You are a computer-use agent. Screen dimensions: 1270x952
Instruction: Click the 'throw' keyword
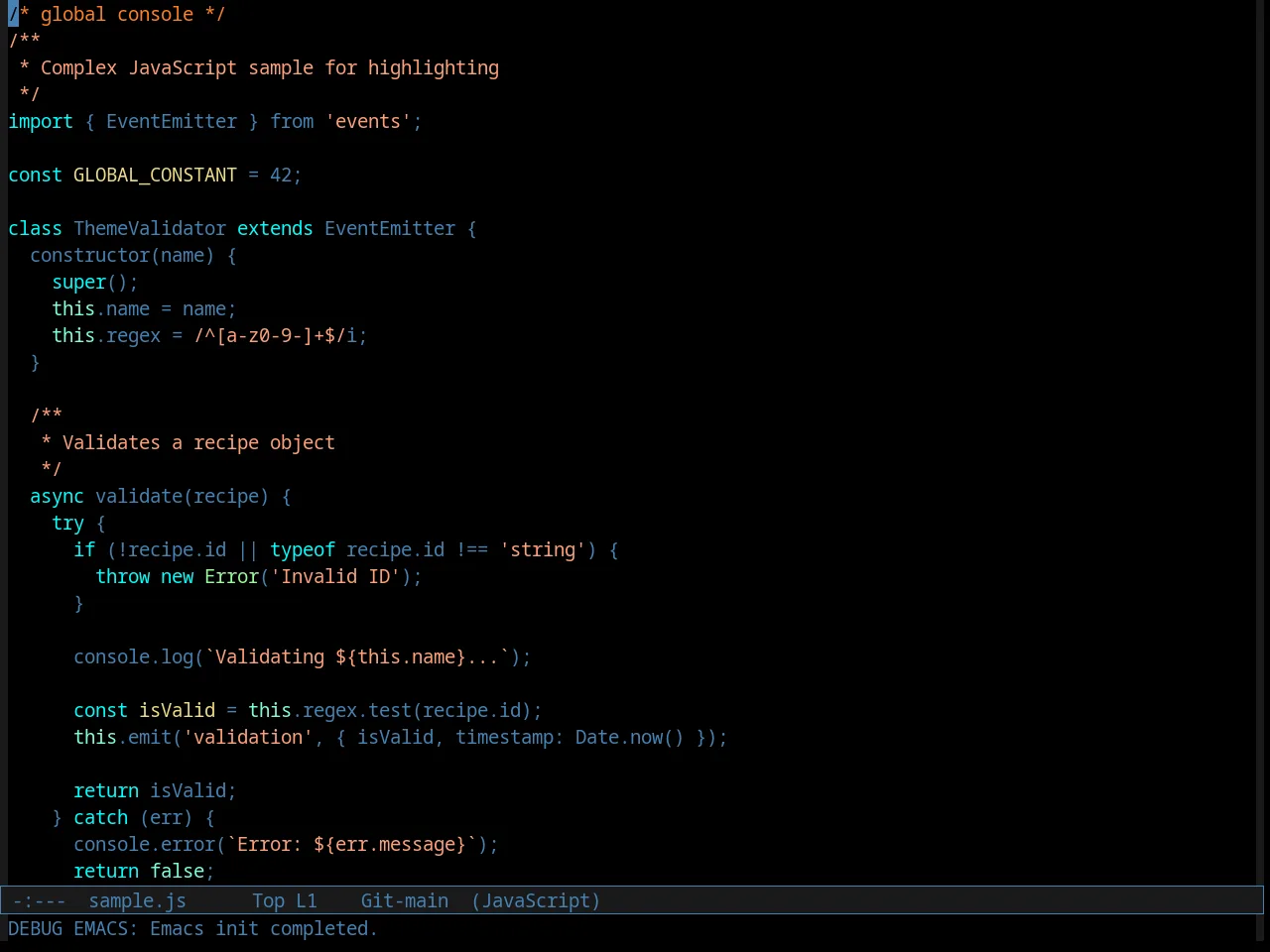(x=122, y=576)
